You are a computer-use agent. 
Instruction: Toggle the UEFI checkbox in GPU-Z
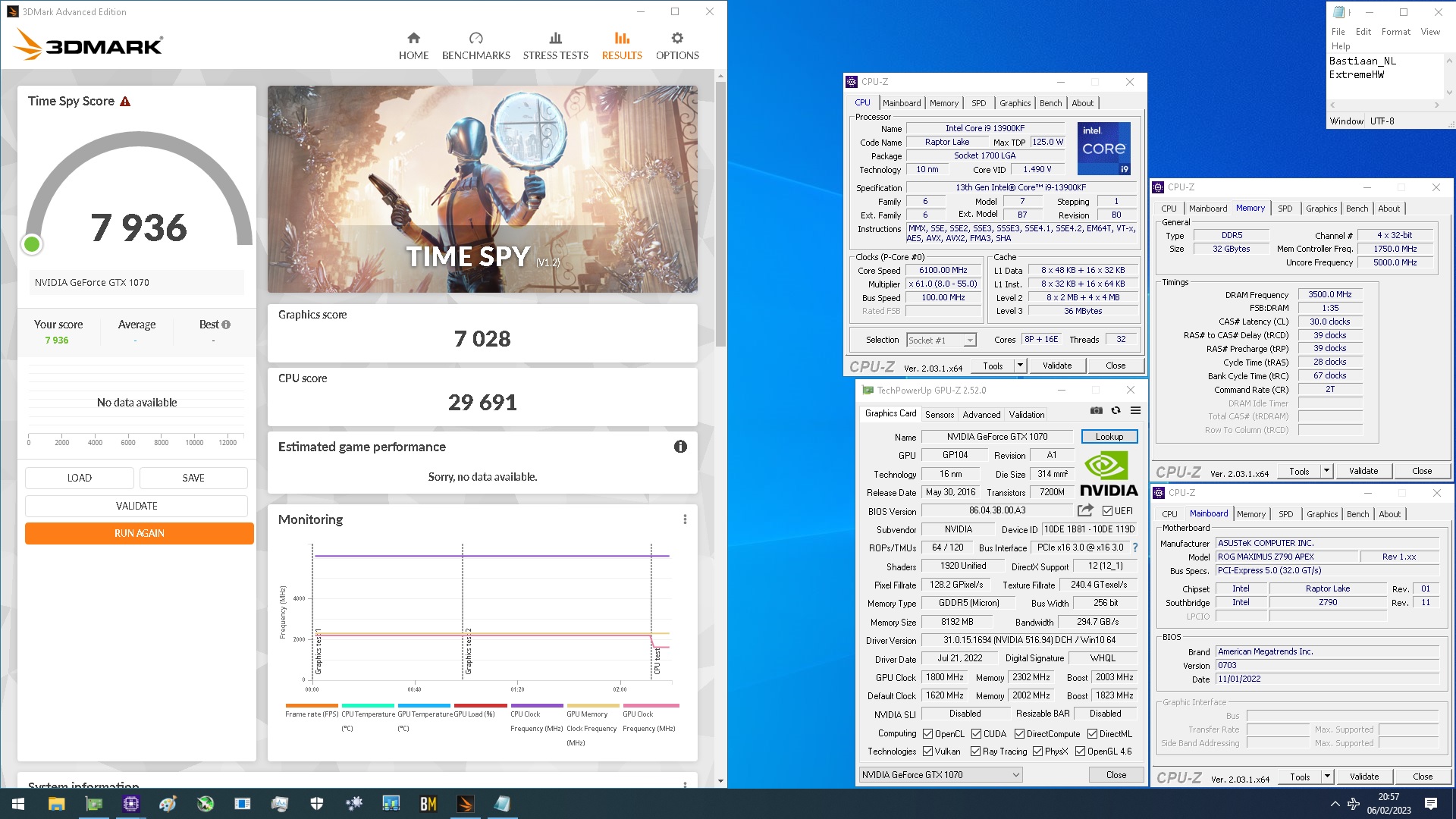coord(1108,511)
